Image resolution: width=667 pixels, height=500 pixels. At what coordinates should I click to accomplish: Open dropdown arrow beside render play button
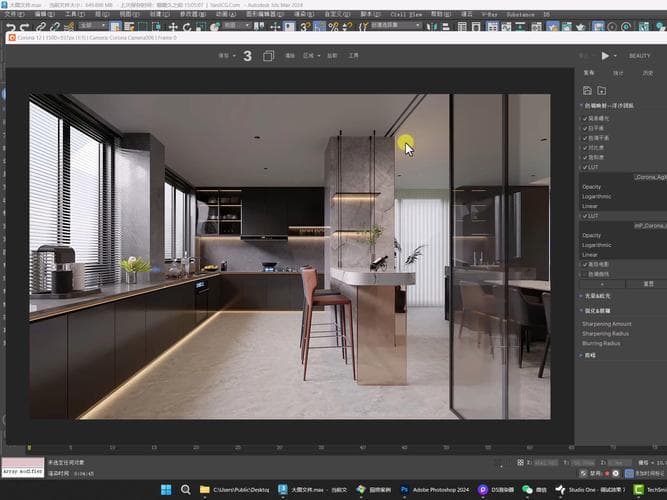[x=616, y=56]
